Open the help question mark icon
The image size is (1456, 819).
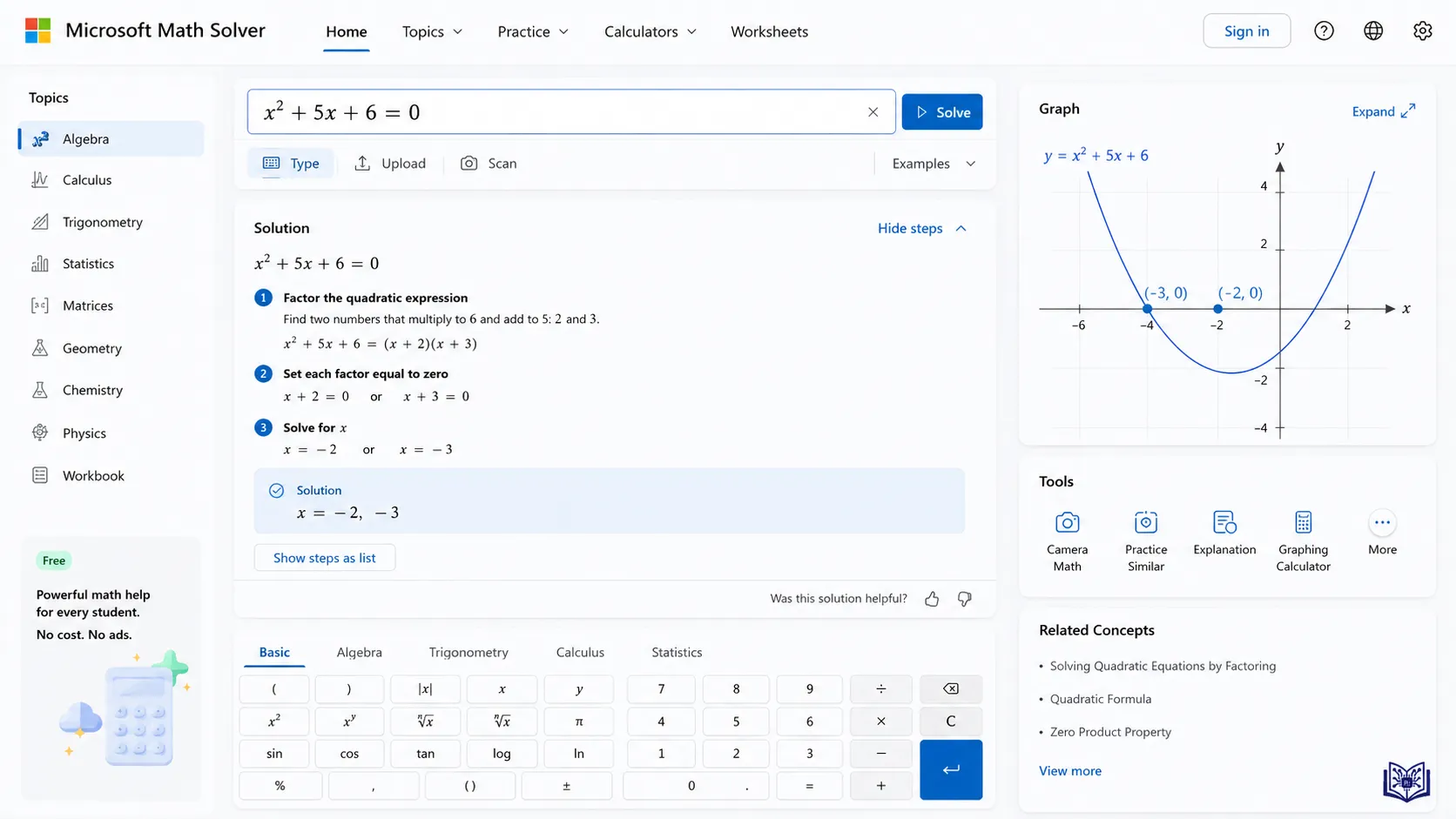coord(1324,30)
